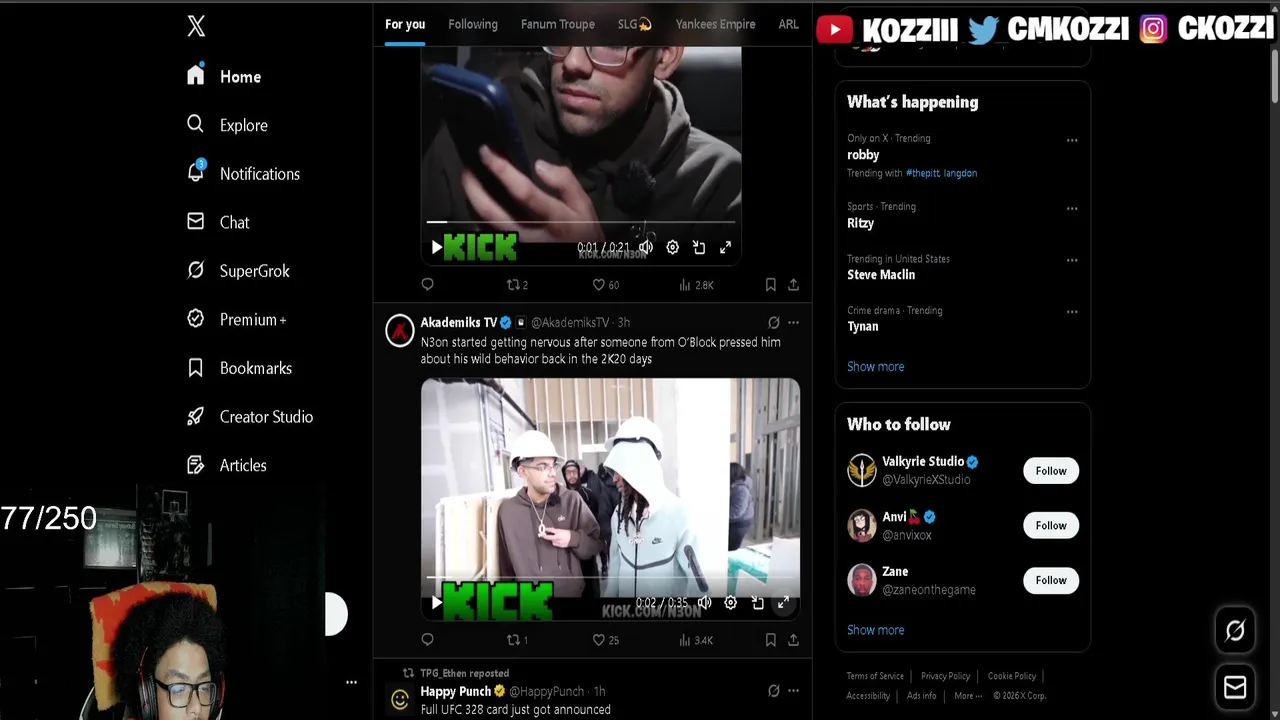Like the Akademiks TV post
This screenshot has height=720, width=1280.
coord(606,640)
